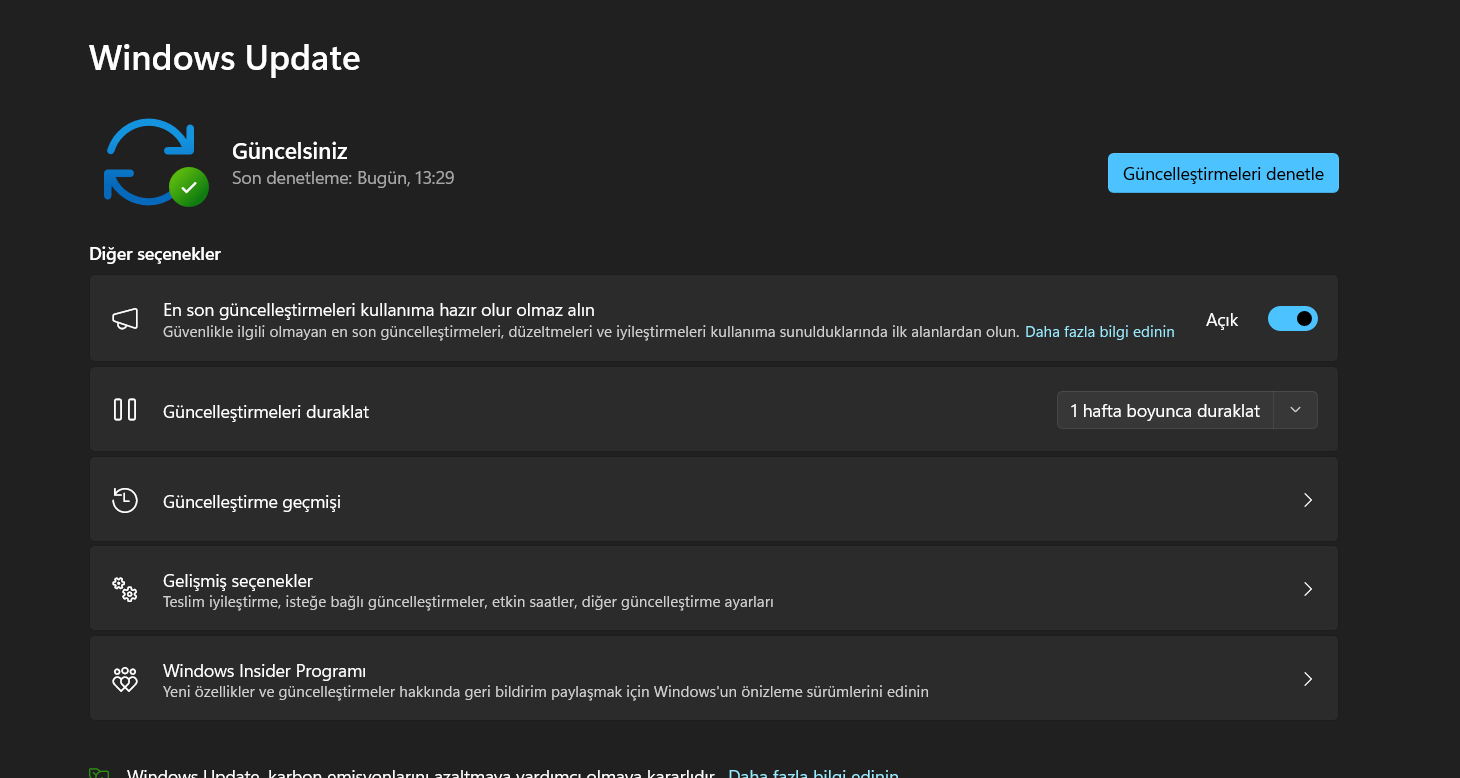Viewport: 1460px width, 778px height.
Task: Expand Güncelleştirme geçmişi with its chevron
Action: coord(1307,500)
